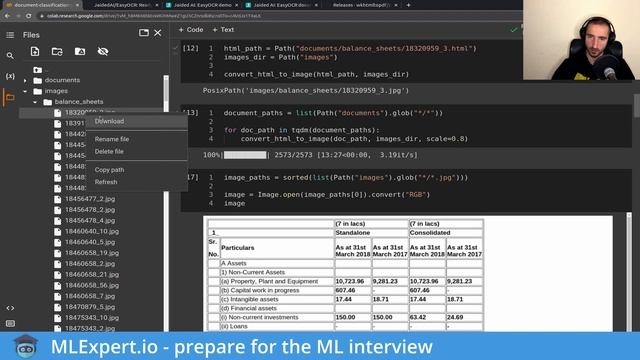
Task: Close the Files panel
Action: point(158,33)
